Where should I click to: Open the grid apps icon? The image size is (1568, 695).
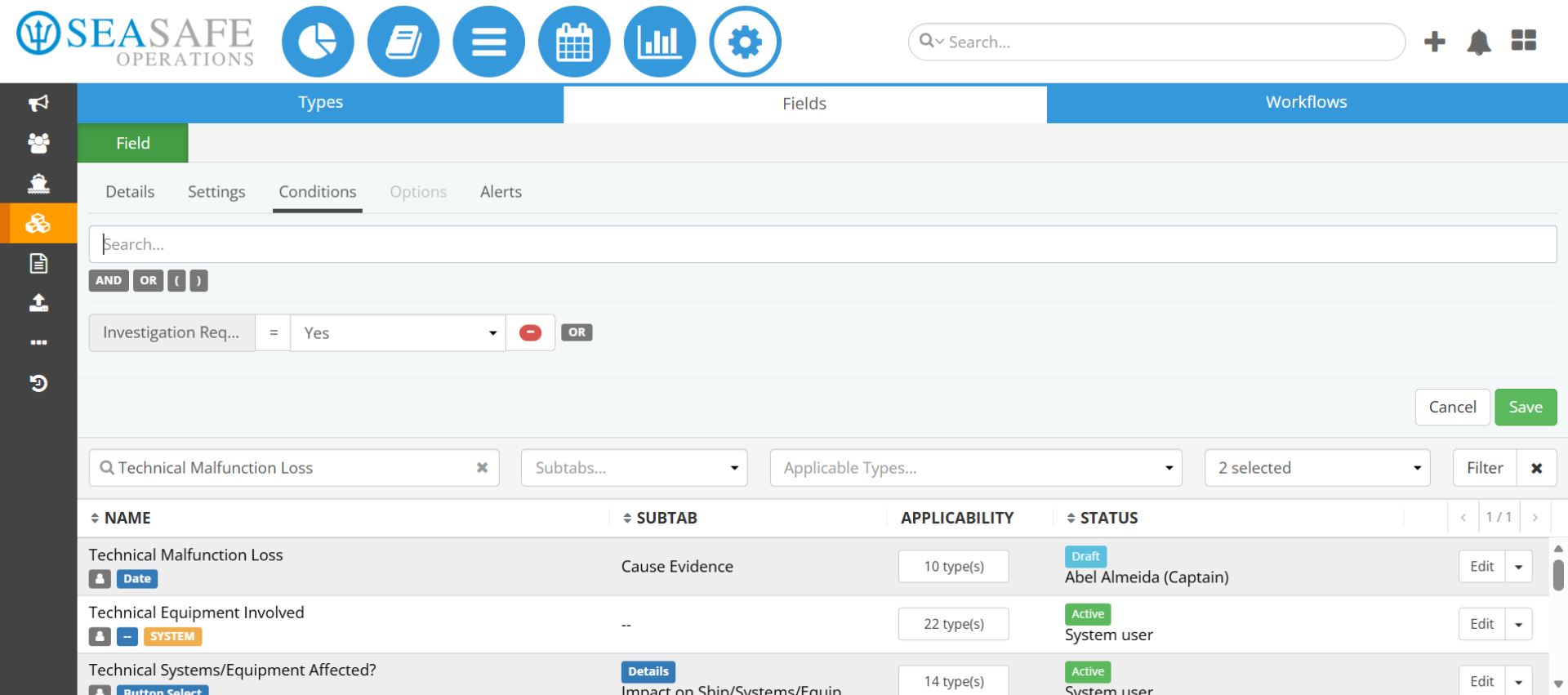click(x=1524, y=41)
